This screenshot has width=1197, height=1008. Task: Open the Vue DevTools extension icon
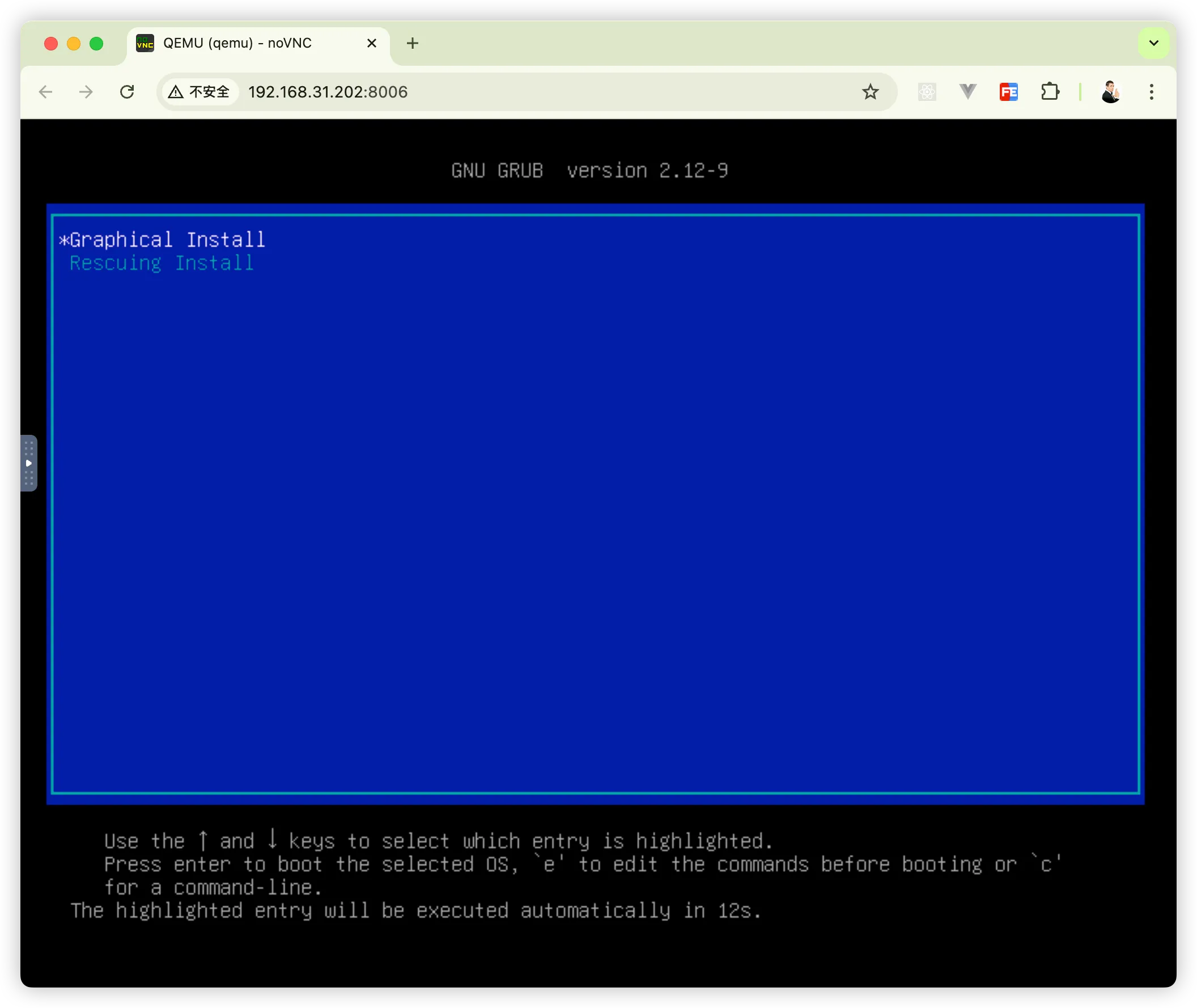[x=967, y=91]
